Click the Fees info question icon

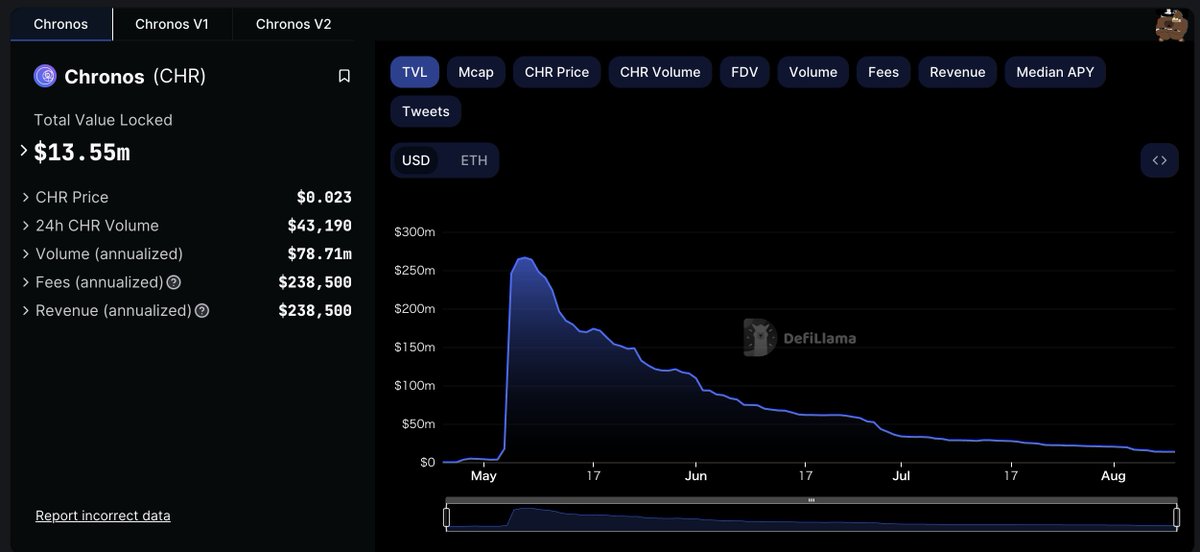click(x=174, y=282)
